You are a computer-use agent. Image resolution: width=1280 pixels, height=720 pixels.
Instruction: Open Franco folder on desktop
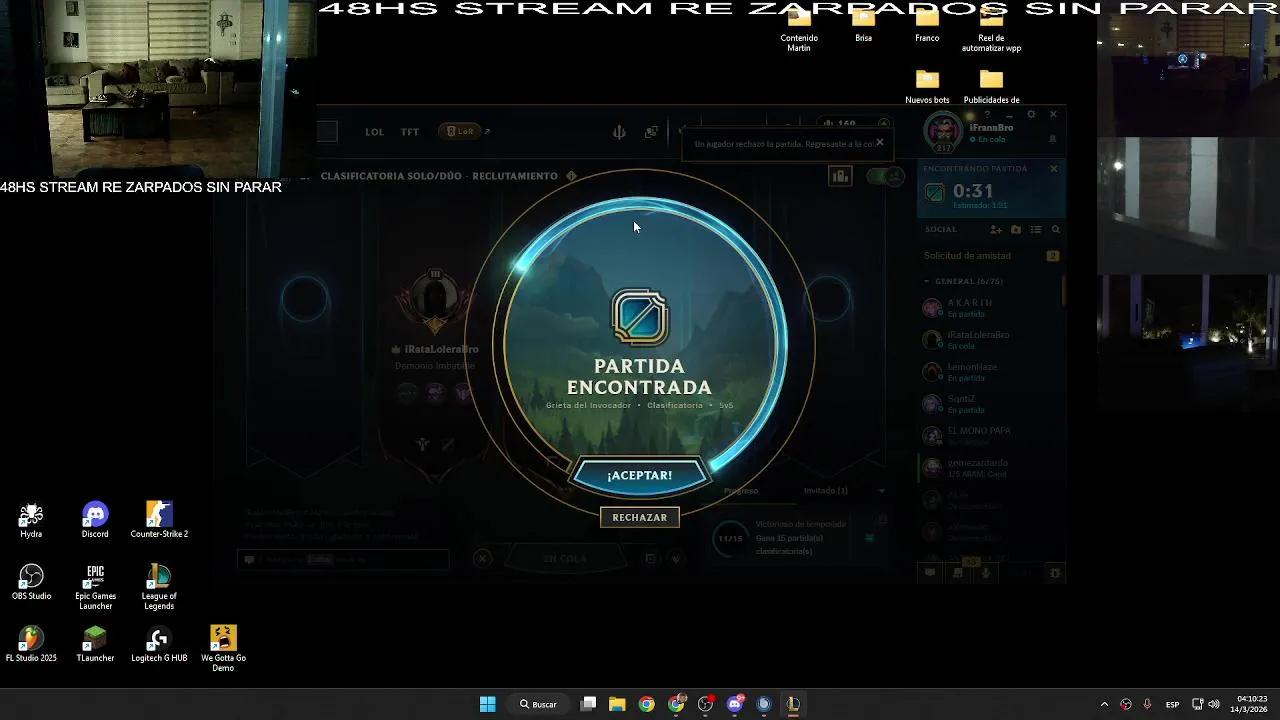coord(927,25)
